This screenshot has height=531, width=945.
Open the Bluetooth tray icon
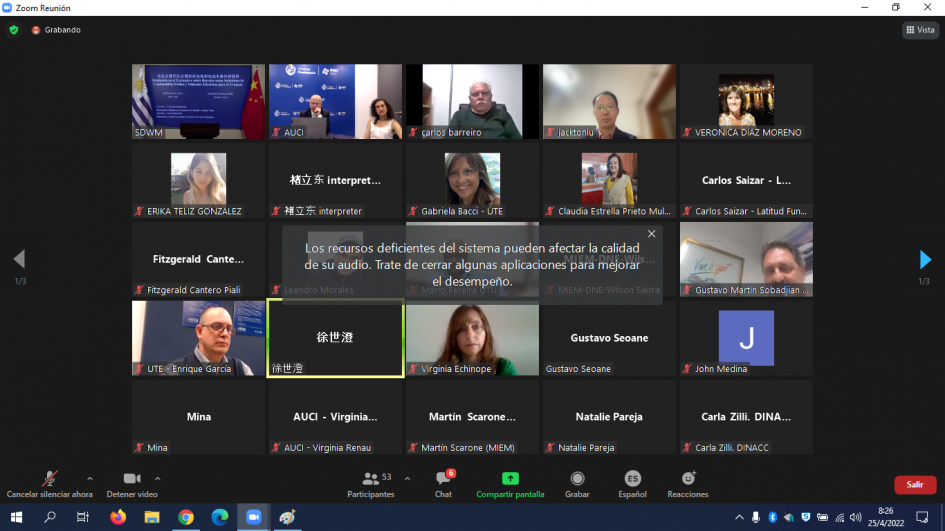pyautogui.click(x=772, y=517)
